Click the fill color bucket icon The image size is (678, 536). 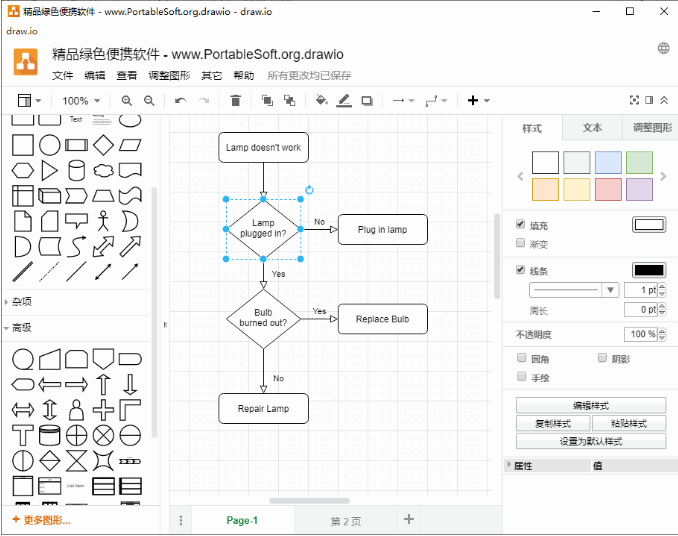coord(321,100)
